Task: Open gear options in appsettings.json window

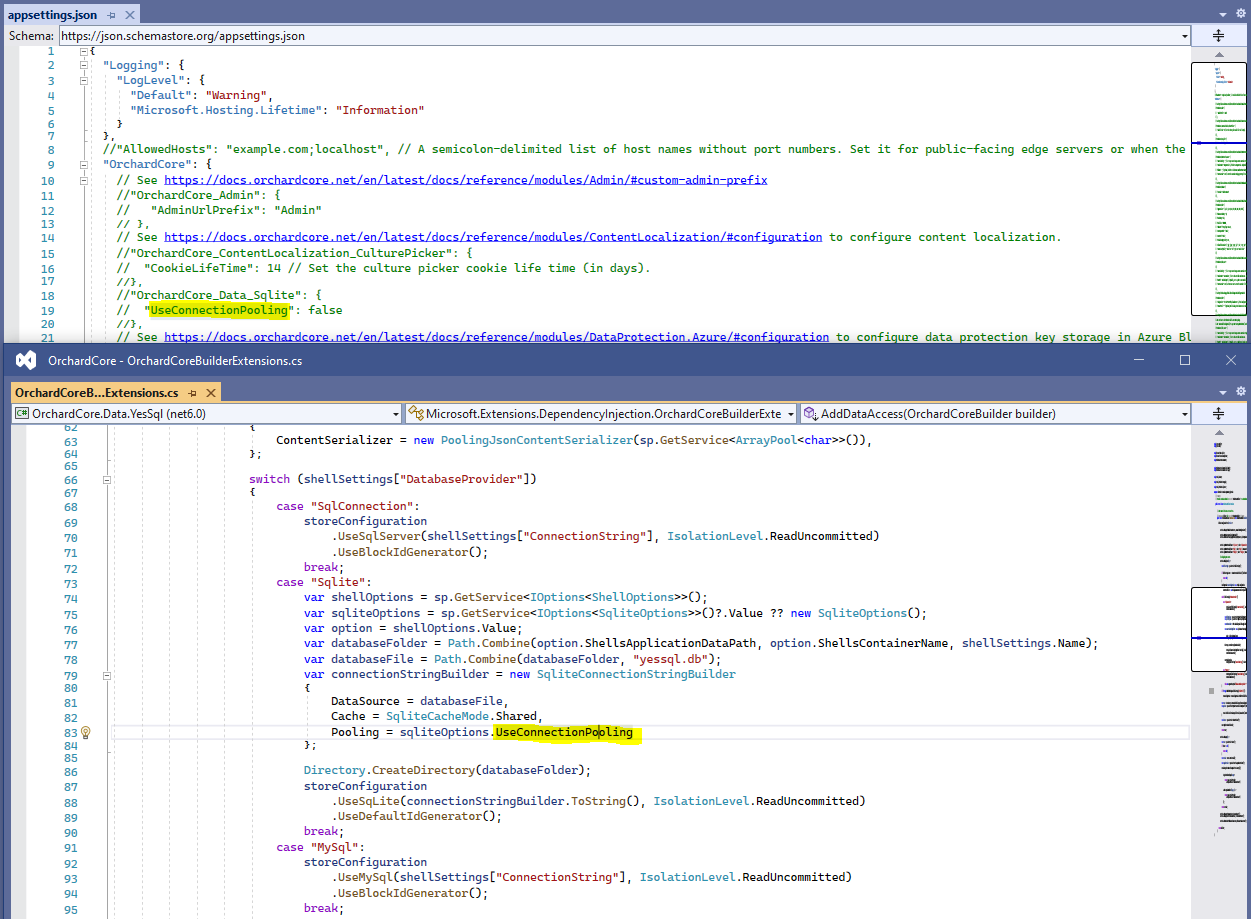Action: point(1241,14)
